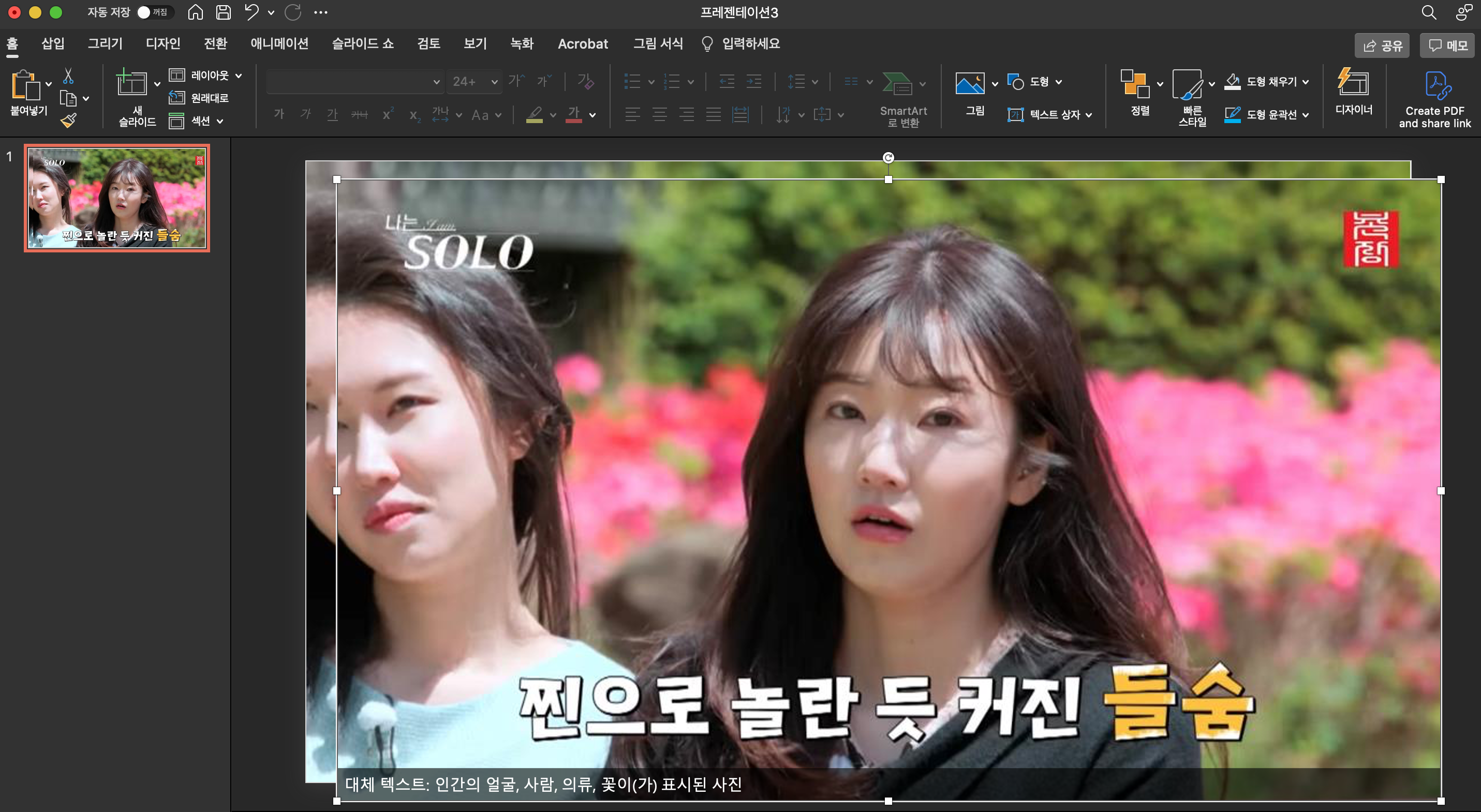Viewport: 1481px width, 812px height.
Task: Toggle strikethrough formatting
Action: (359, 114)
